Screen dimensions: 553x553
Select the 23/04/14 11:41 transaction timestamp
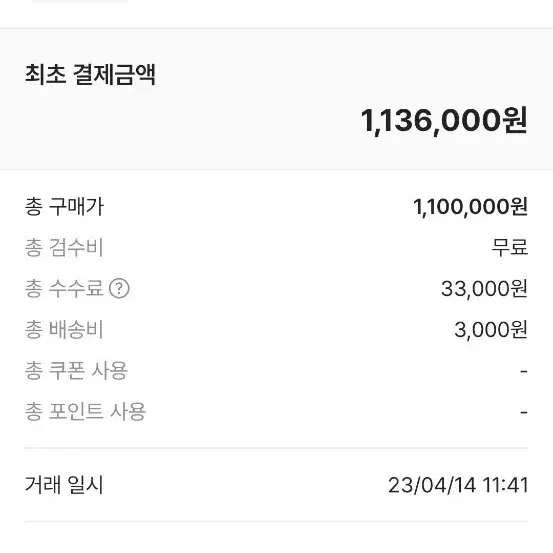(x=458, y=485)
